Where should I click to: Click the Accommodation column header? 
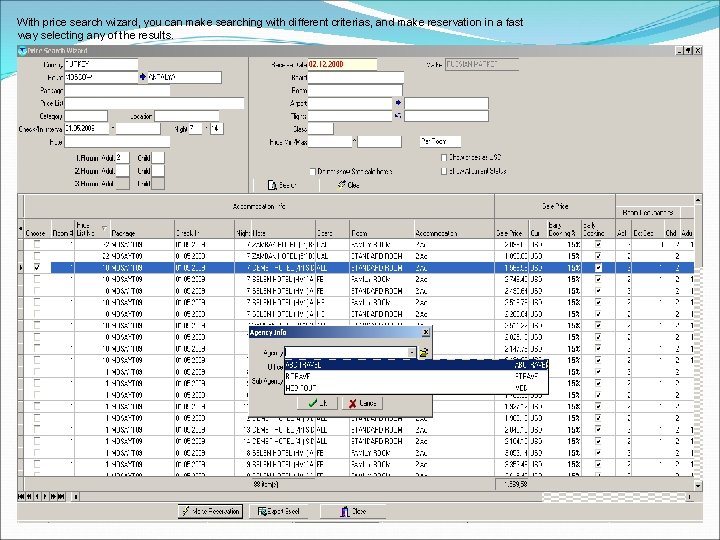point(454,229)
